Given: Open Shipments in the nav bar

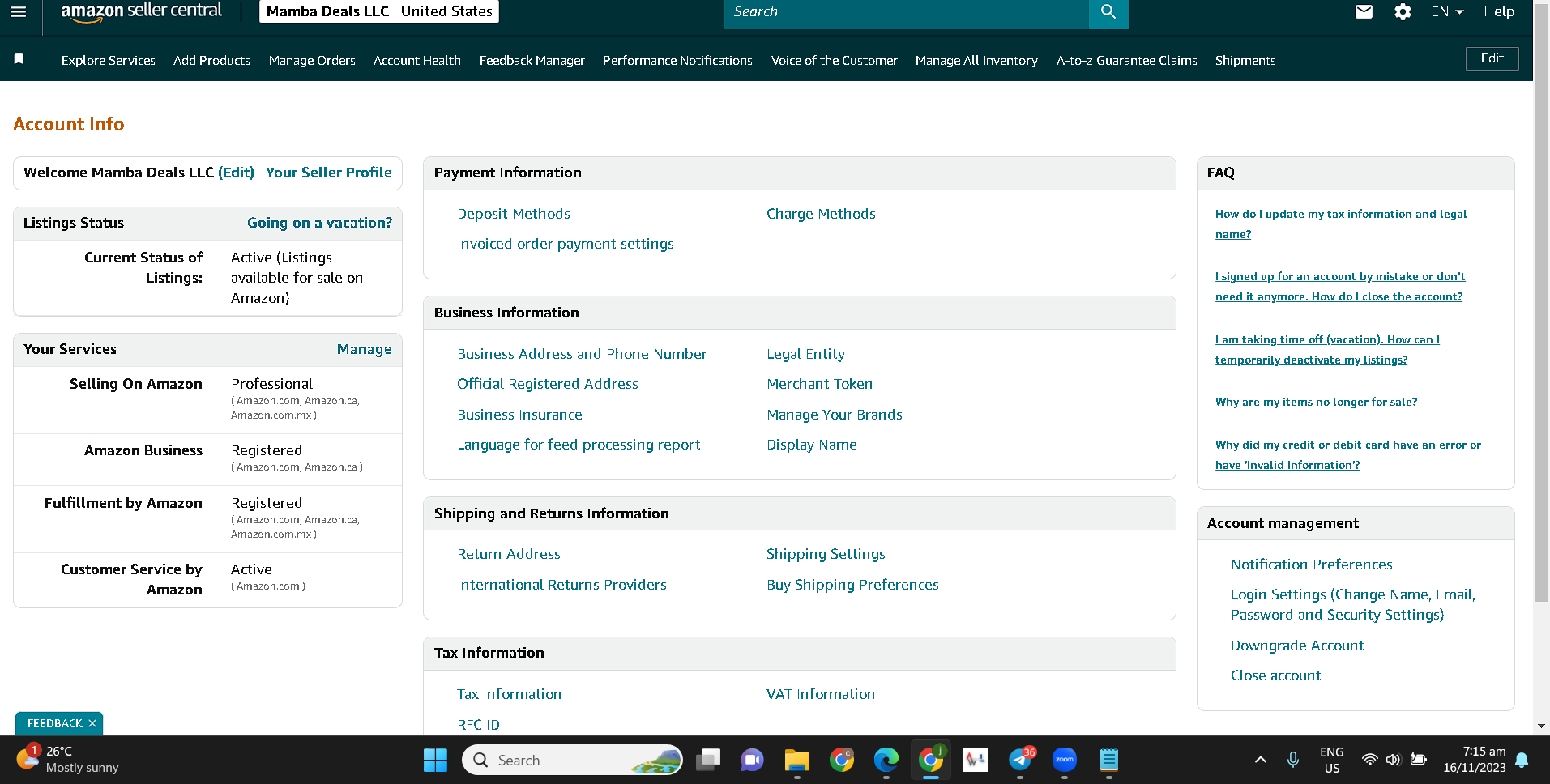Looking at the screenshot, I should [1245, 60].
